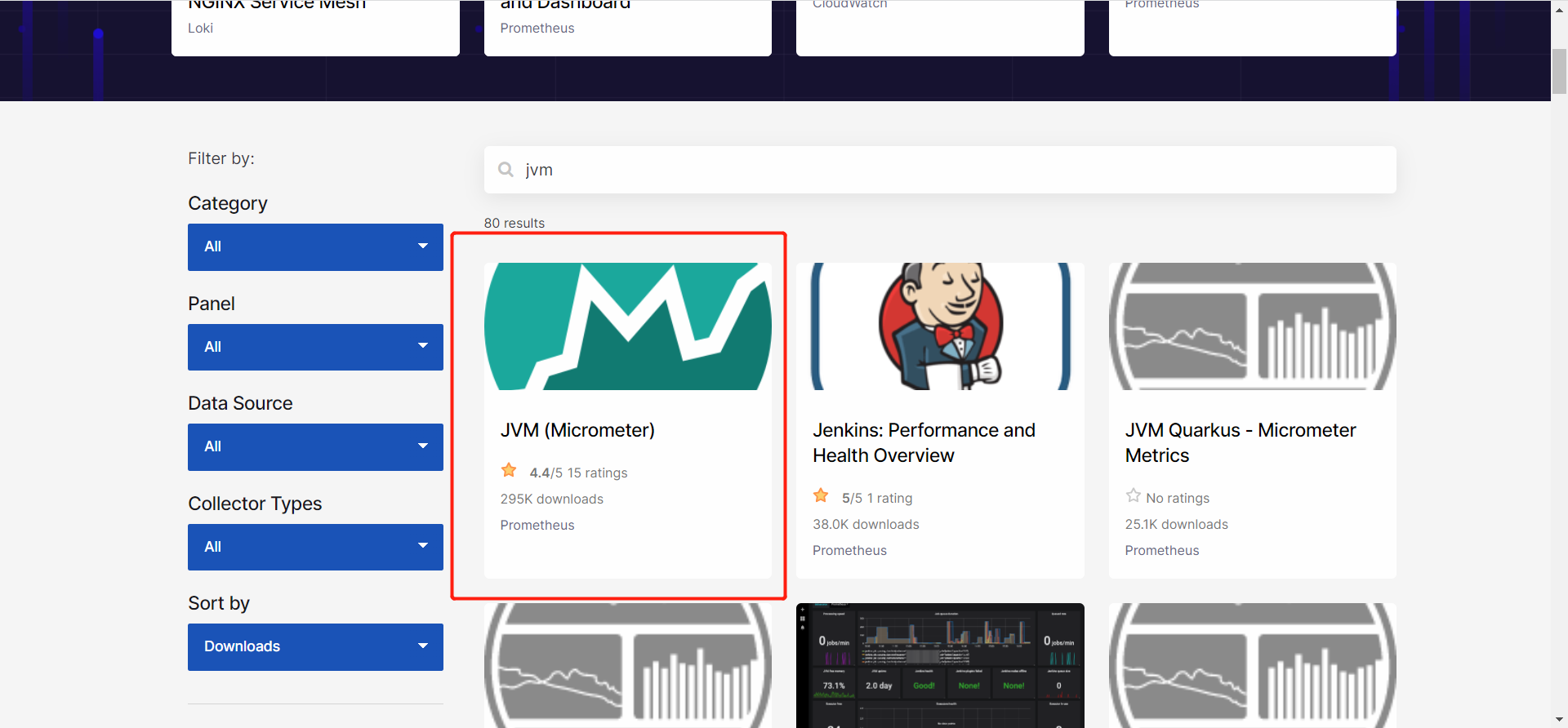Open the featured CloudWatch card
This screenshot has width=1568, height=728.
940,28
